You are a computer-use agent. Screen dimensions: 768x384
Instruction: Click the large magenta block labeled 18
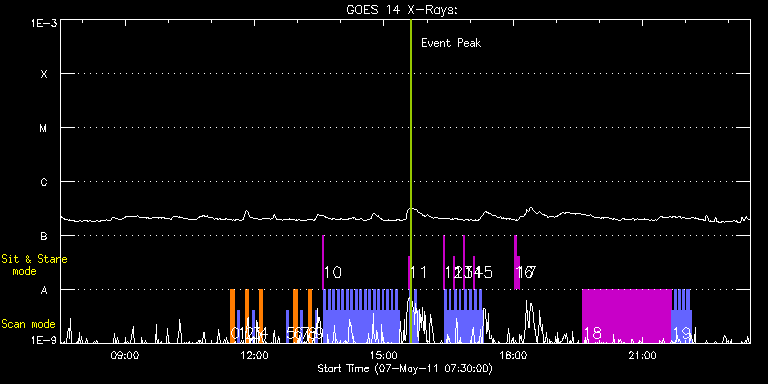(x=626, y=316)
